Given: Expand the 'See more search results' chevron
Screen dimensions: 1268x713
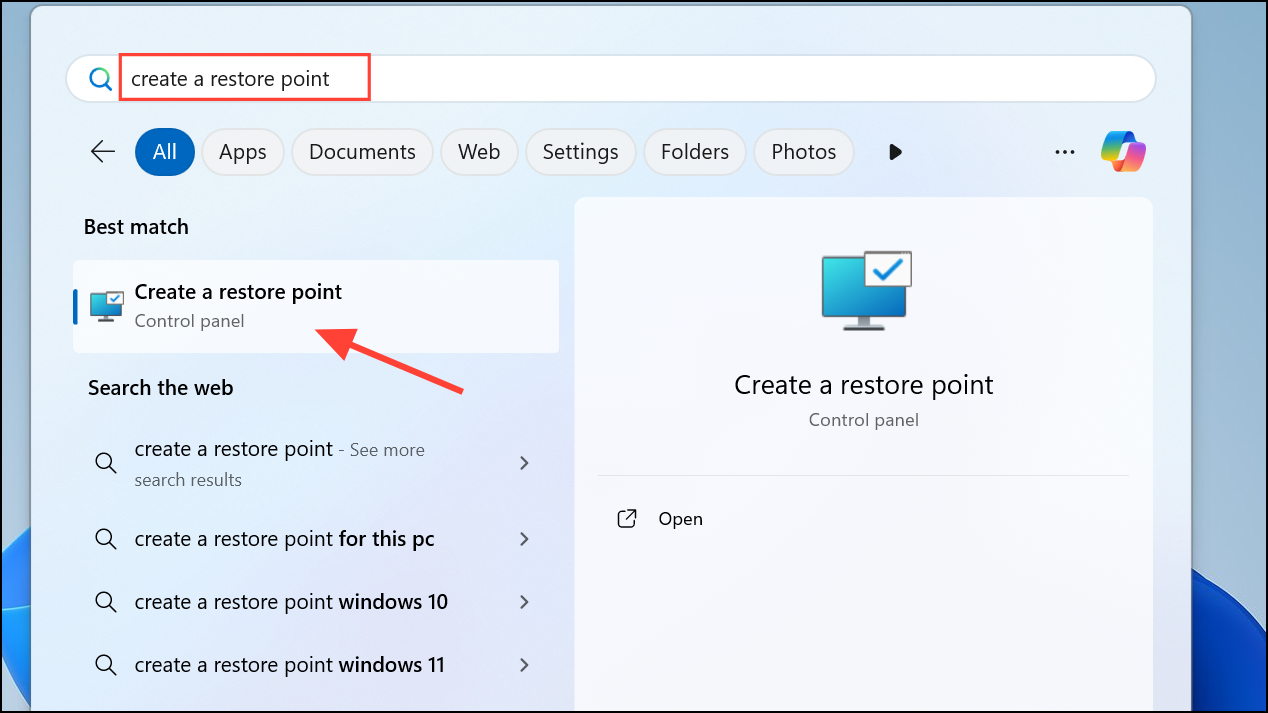Looking at the screenshot, I should tap(524, 463).
